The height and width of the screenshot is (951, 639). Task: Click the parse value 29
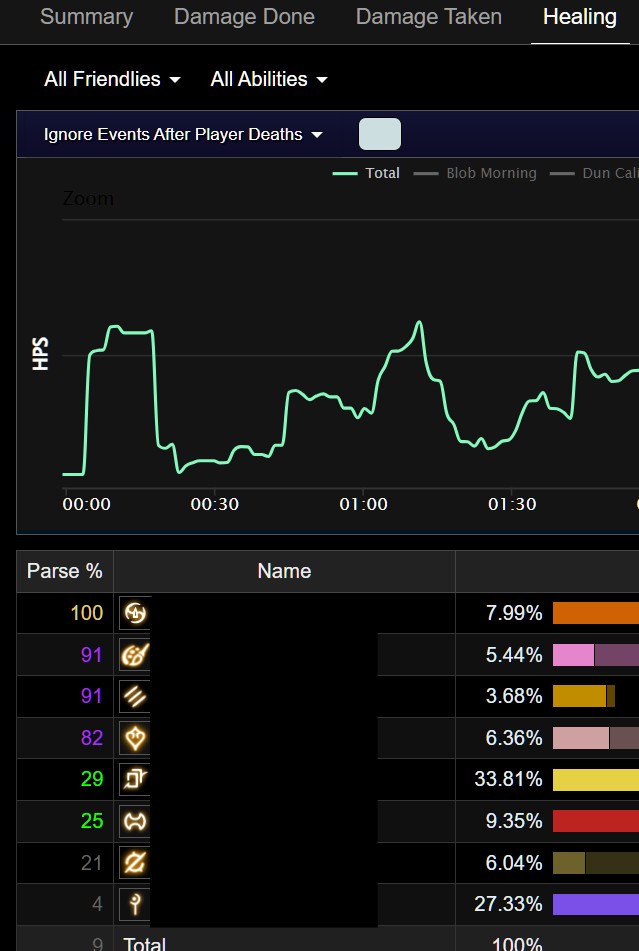(92, 779)
